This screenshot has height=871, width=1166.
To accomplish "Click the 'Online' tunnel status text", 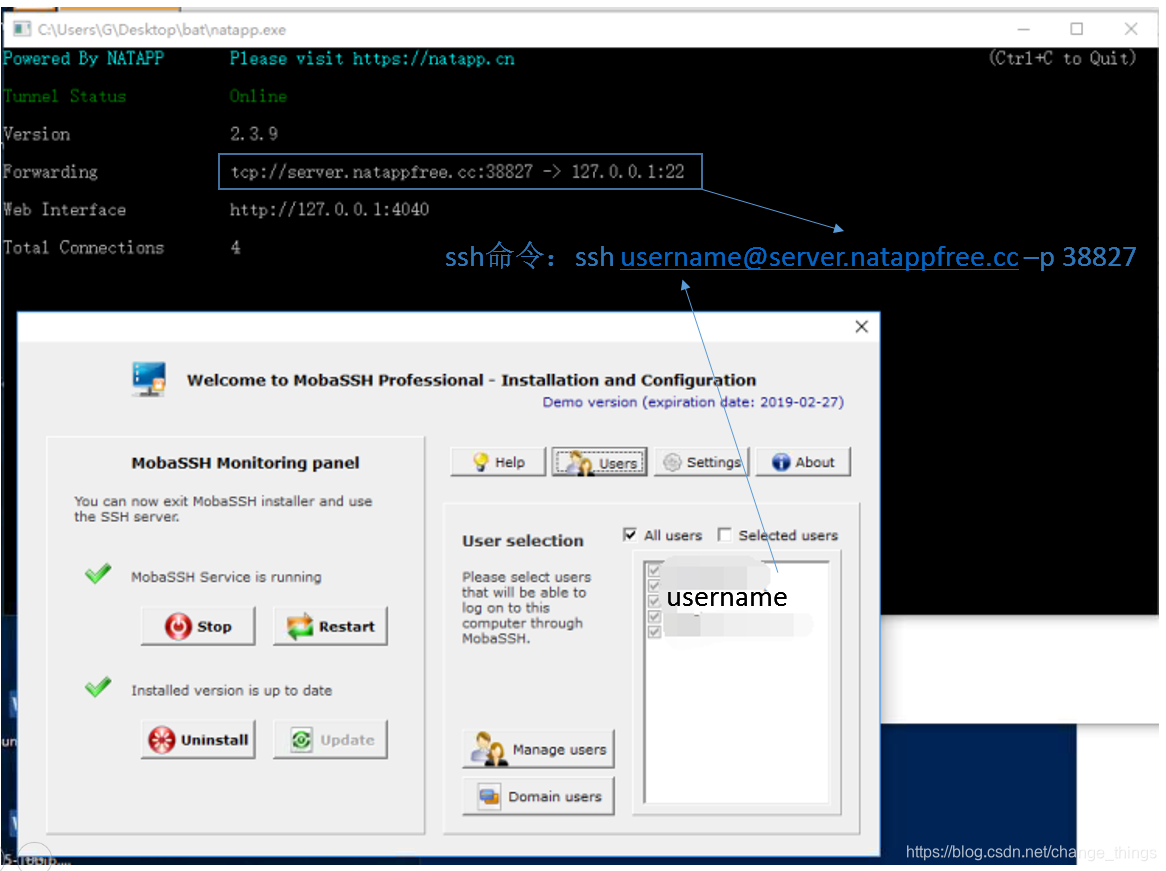I will click(257, 96).
